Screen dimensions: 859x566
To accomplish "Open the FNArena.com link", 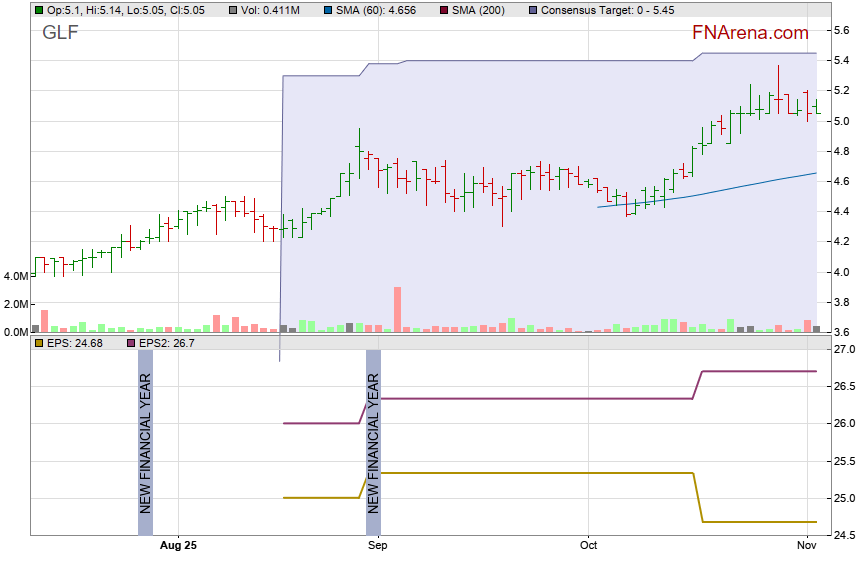I will point(750,33).
